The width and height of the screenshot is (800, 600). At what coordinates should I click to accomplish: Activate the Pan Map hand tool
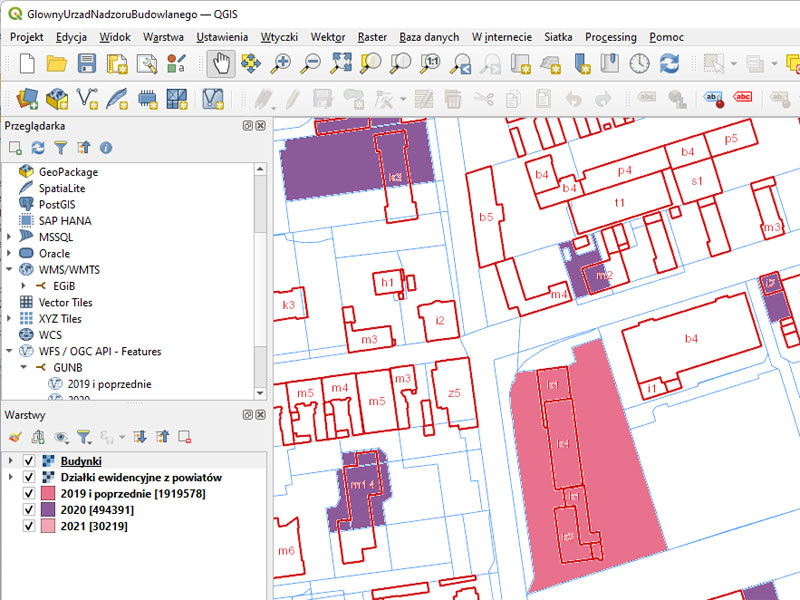[x=221, y=64]
